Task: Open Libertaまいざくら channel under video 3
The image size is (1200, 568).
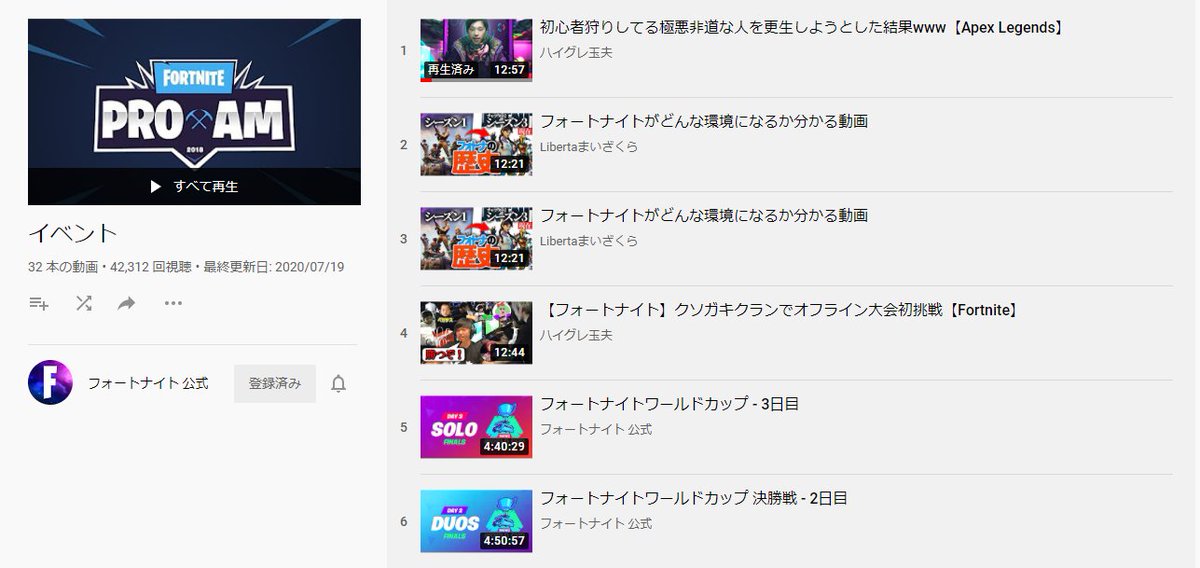Action: (x=589, y=241)
